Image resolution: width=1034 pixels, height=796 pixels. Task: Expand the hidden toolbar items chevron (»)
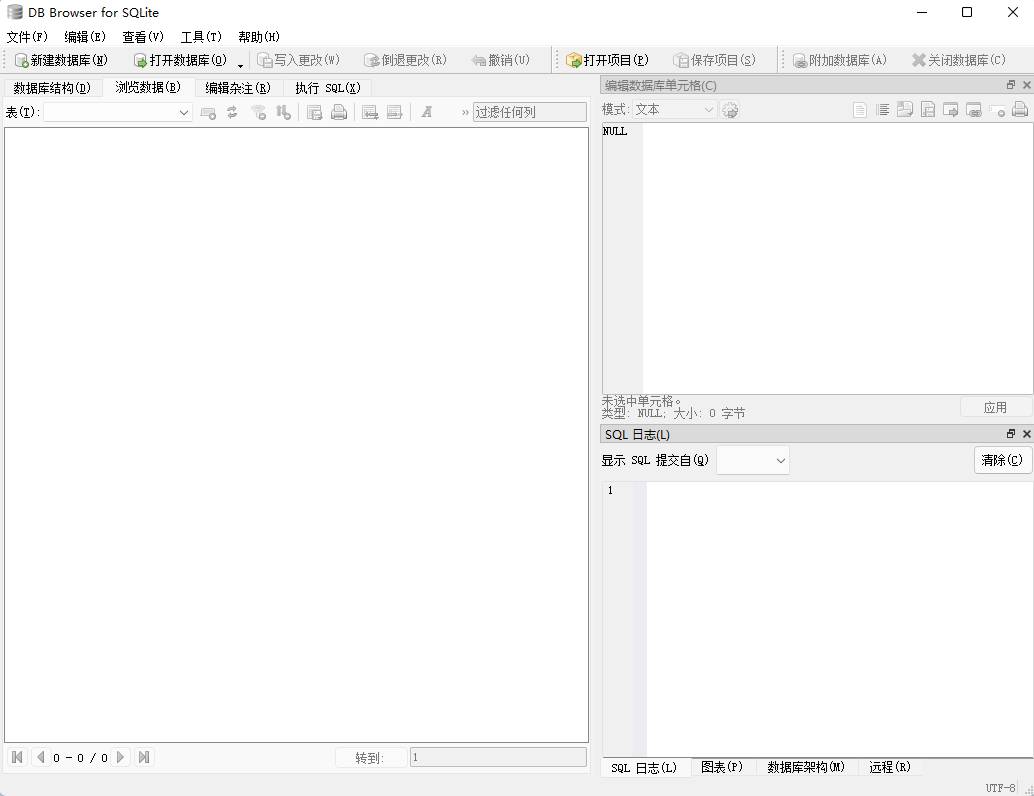pos(465,112)
